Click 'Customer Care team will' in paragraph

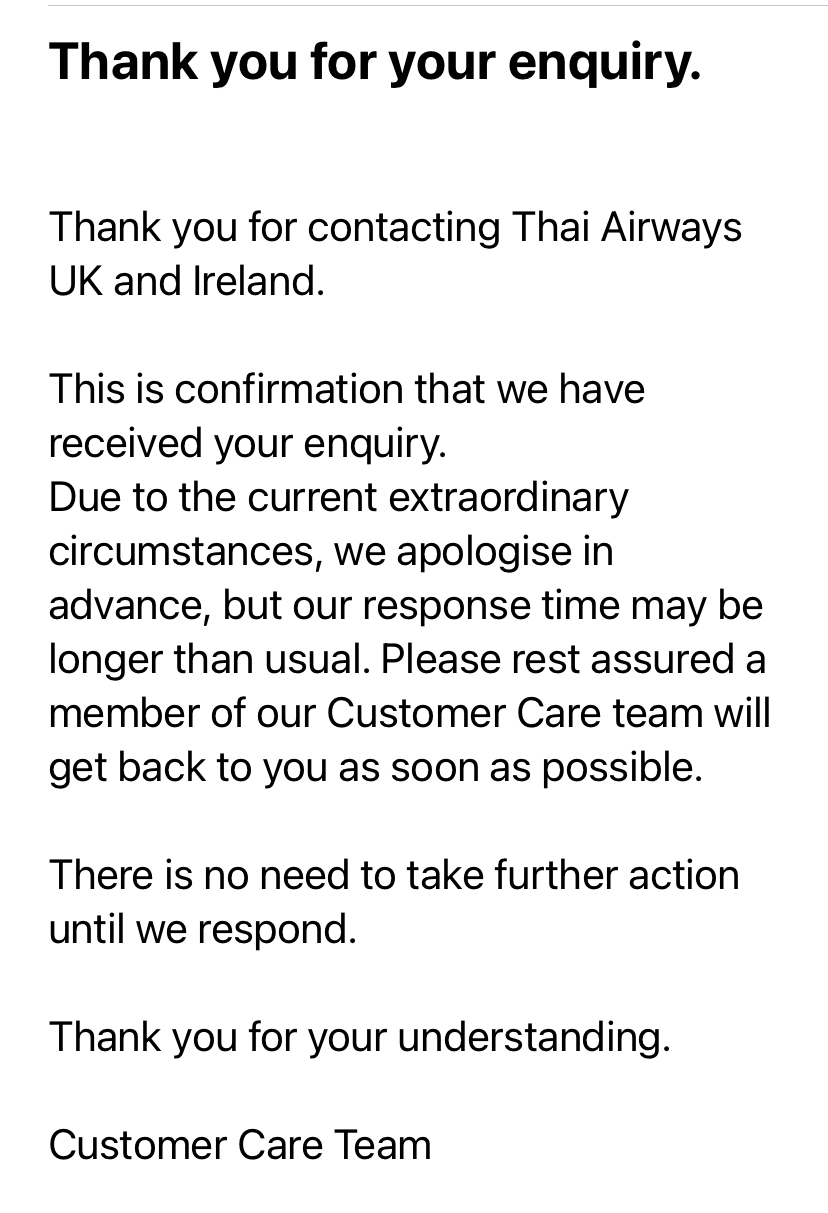(549, 714)
